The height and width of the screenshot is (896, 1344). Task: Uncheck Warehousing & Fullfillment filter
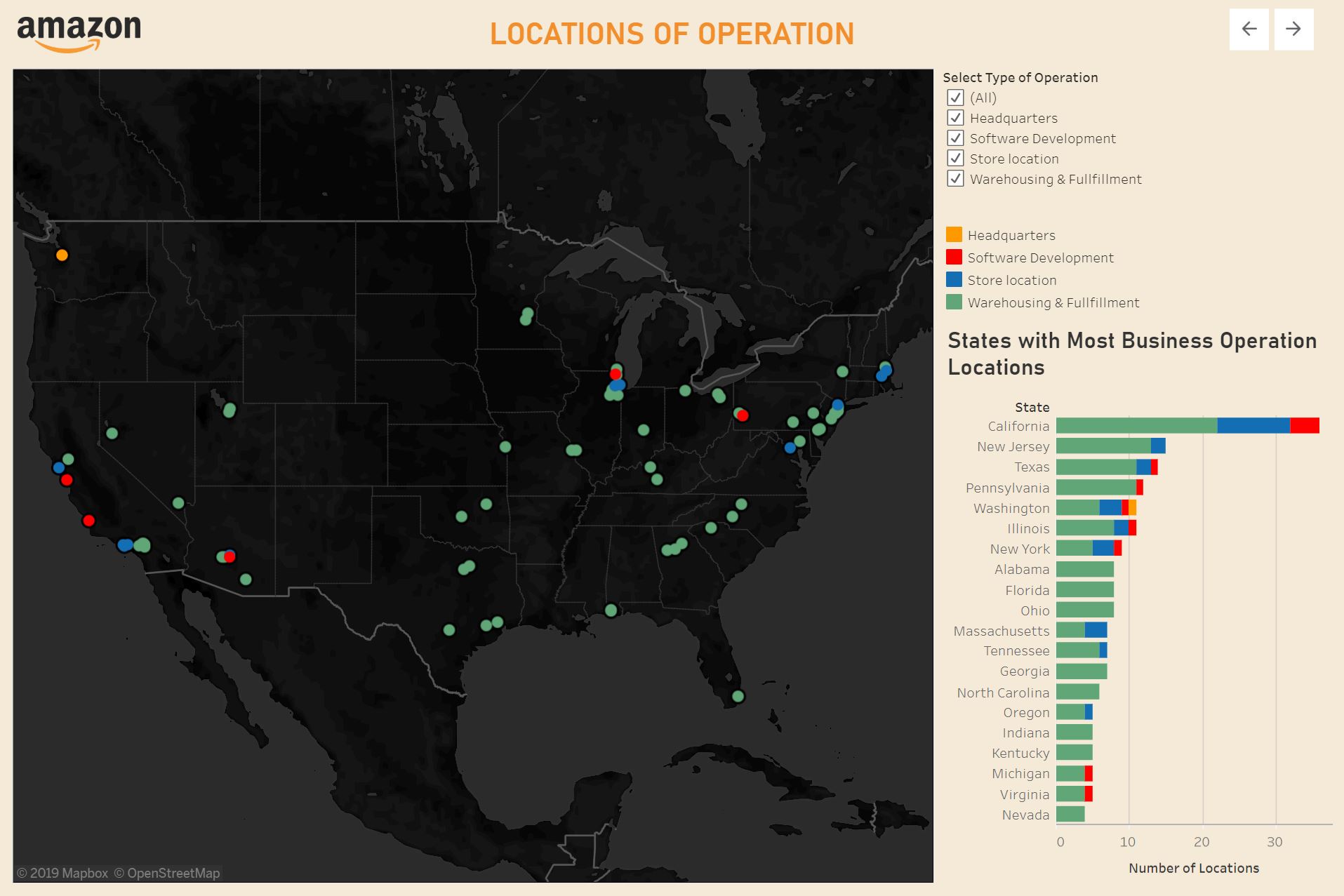point(954,178)
